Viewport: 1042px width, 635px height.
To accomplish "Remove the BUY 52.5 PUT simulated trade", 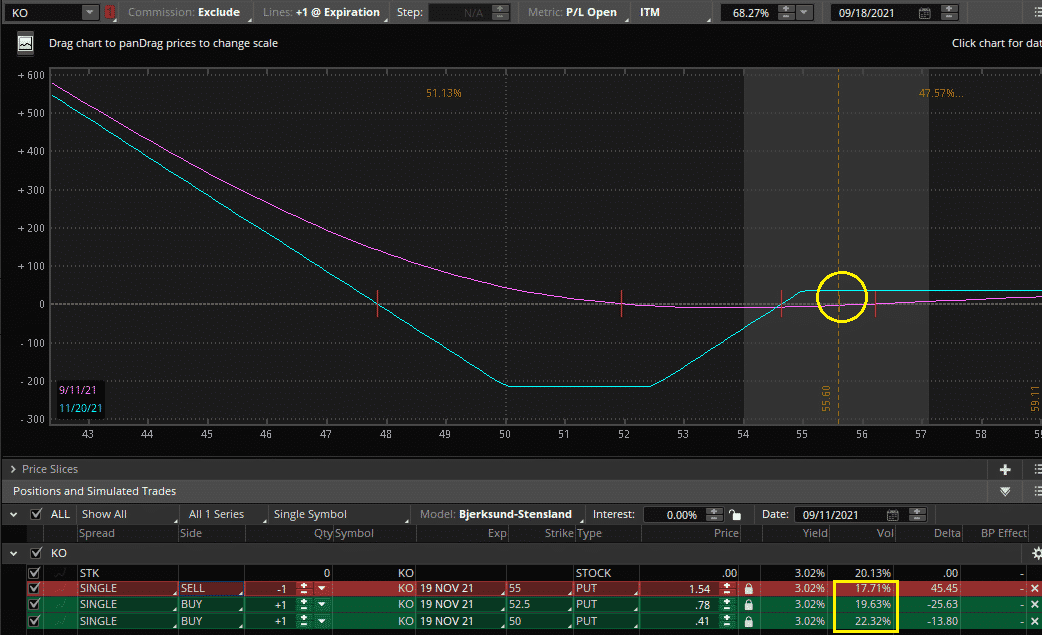I will [1034, 604].
